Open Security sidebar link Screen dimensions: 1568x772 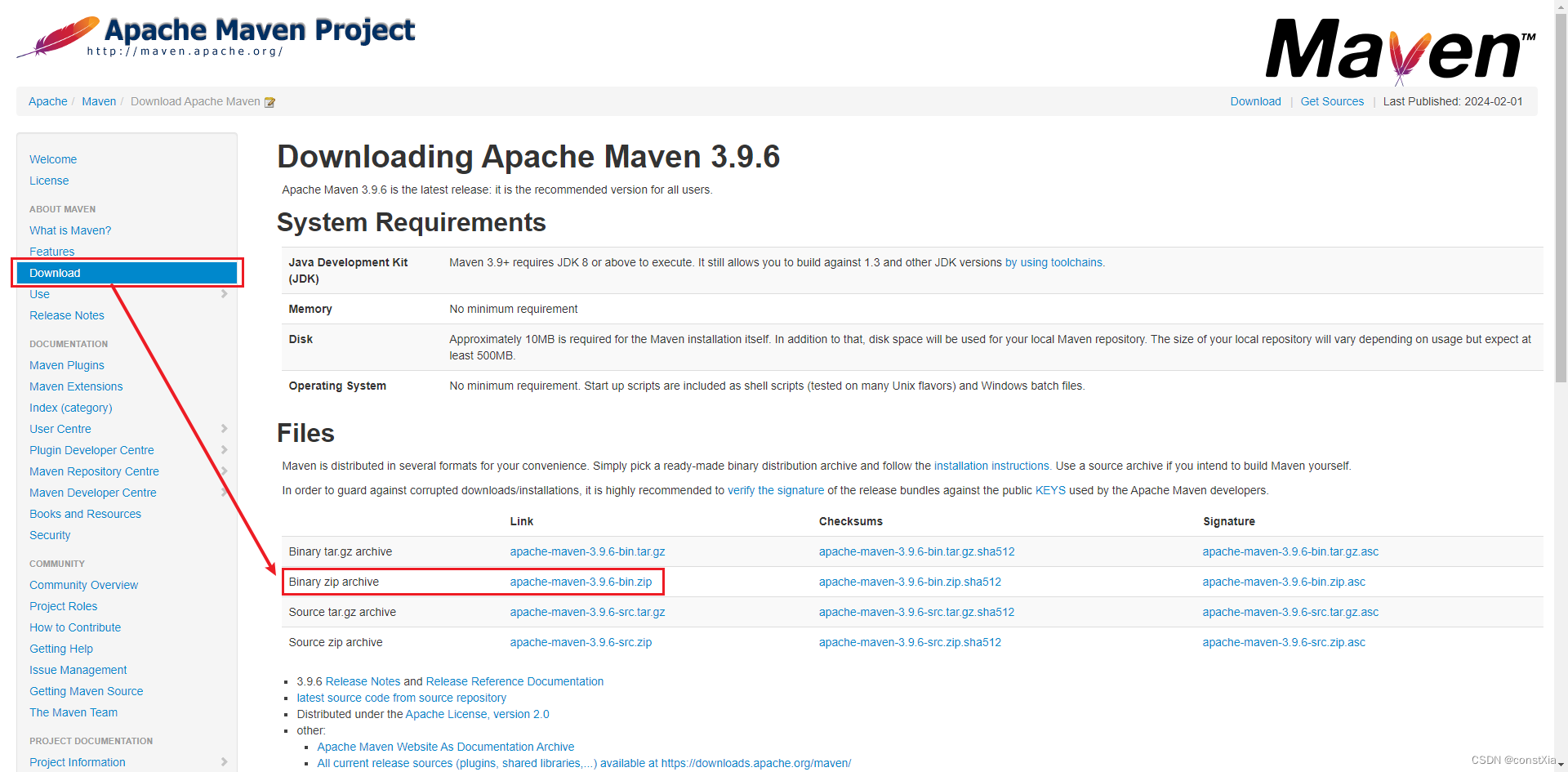(50, 535)
